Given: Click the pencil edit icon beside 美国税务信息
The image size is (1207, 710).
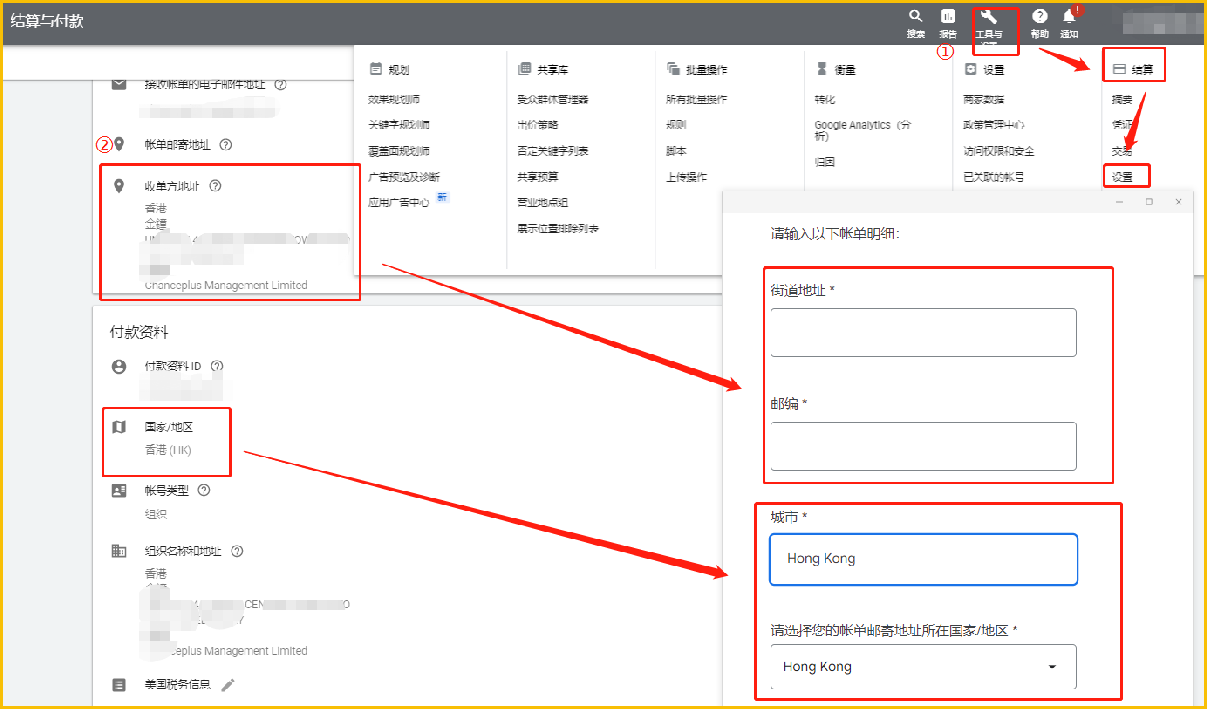Looking at the screenshot, I should pyautogui.click(x=228, y=685).
